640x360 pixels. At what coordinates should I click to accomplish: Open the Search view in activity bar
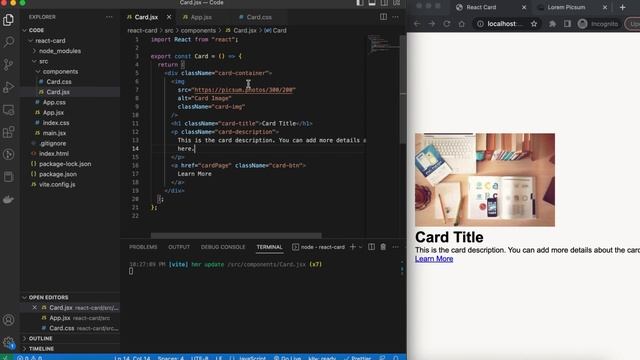point(9,42)
